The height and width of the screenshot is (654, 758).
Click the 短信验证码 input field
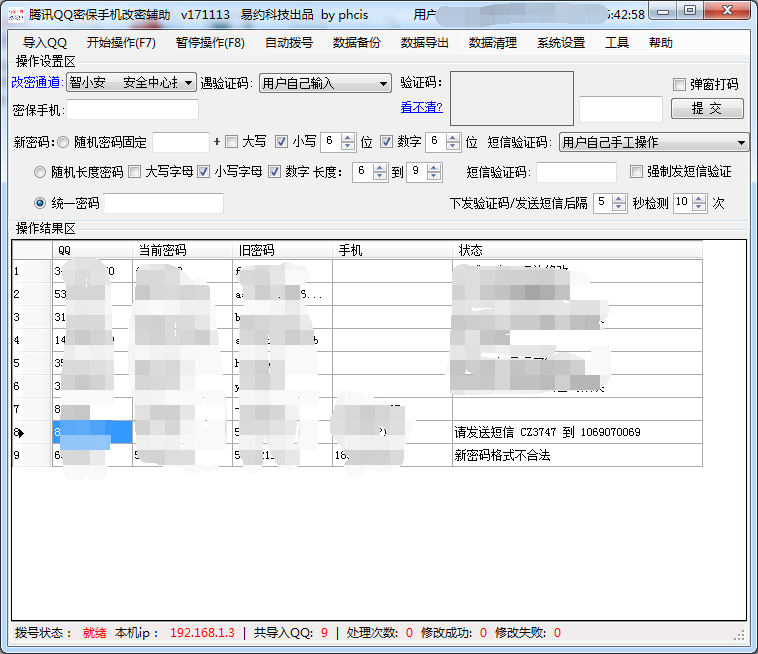tap(576, 172)
